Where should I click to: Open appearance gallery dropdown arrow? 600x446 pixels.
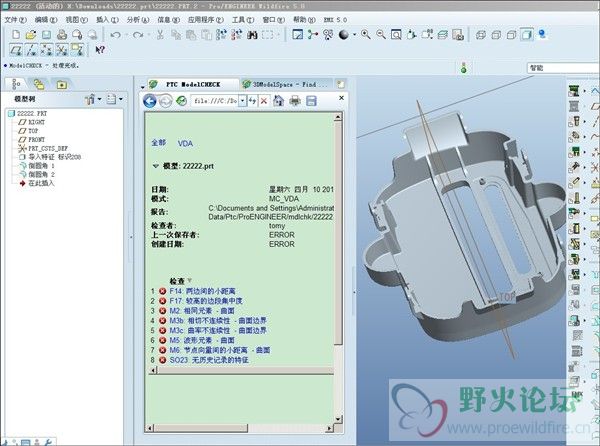point(354,35)
